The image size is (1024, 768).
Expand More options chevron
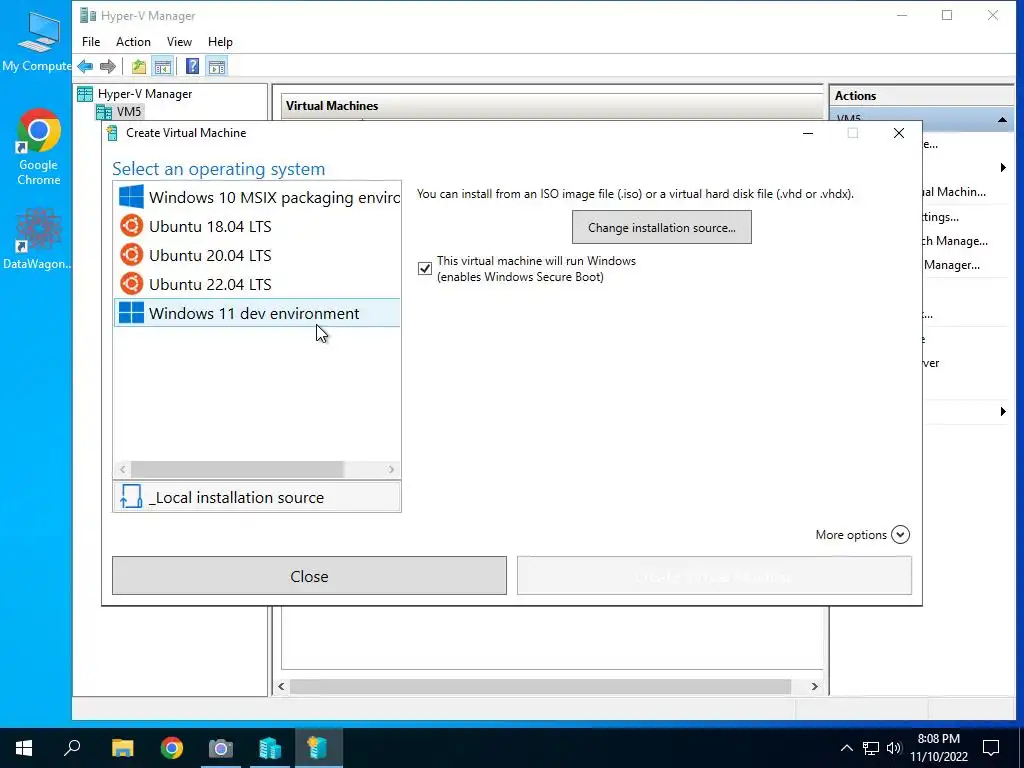(900, 534)
